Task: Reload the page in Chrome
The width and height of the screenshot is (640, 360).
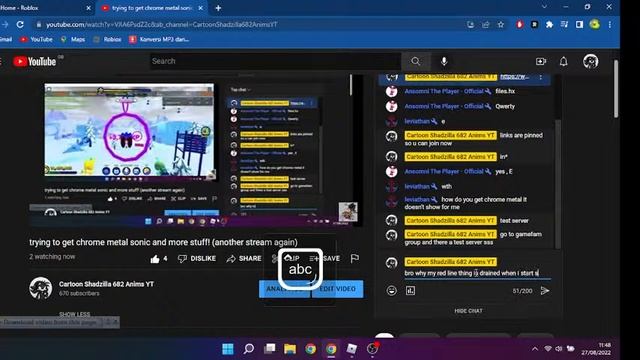Action: click(x=20, y=24)
